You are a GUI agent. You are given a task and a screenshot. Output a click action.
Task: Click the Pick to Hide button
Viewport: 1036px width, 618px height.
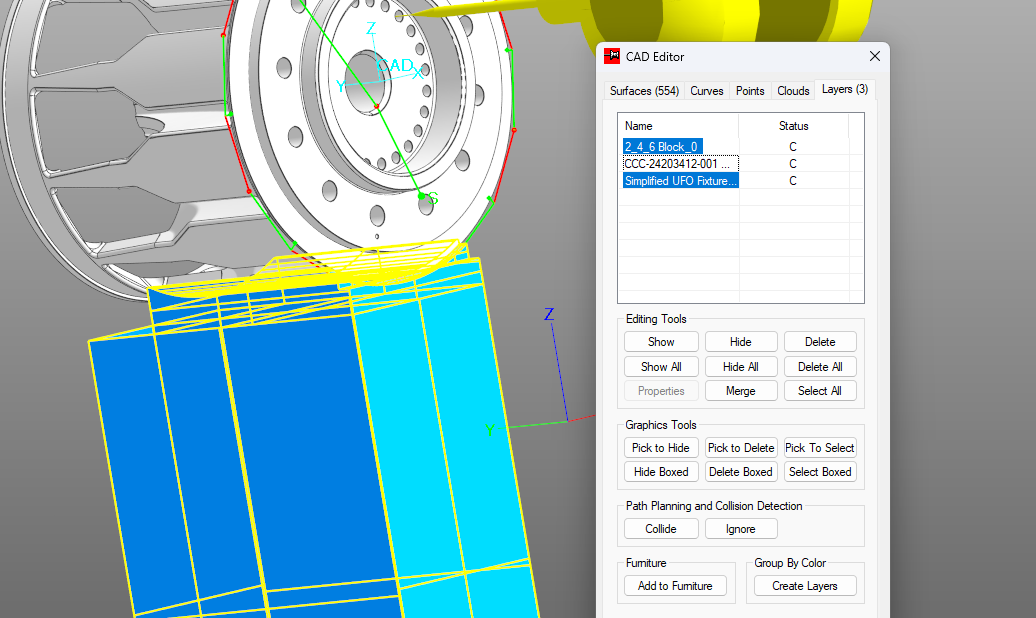coord(661,448)
